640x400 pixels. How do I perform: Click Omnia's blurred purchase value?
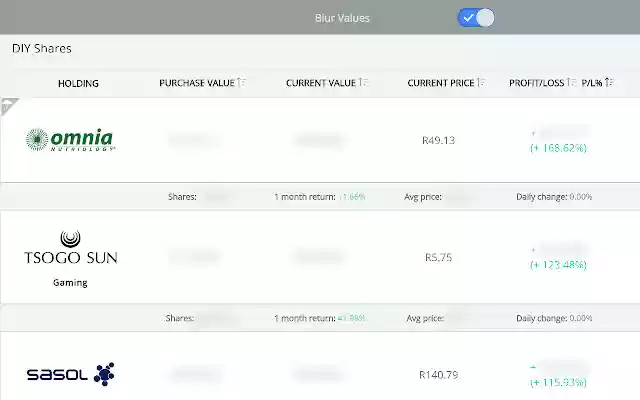click(195, 140)
